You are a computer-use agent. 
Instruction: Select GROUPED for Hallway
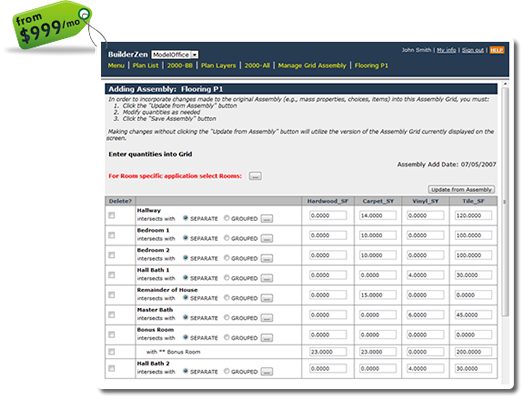(x=227, y=218)
